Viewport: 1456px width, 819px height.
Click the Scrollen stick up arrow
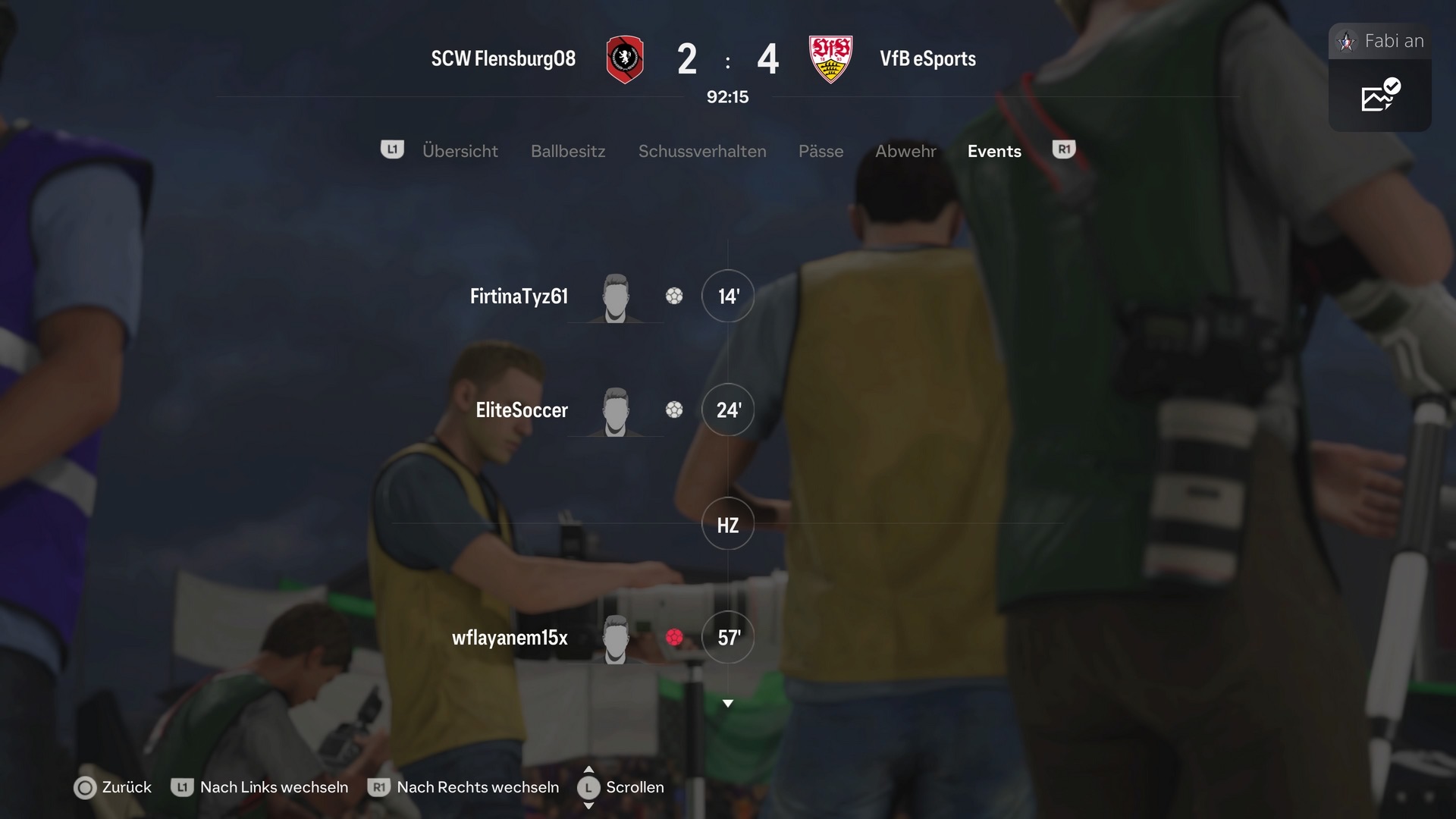(588, 770)
